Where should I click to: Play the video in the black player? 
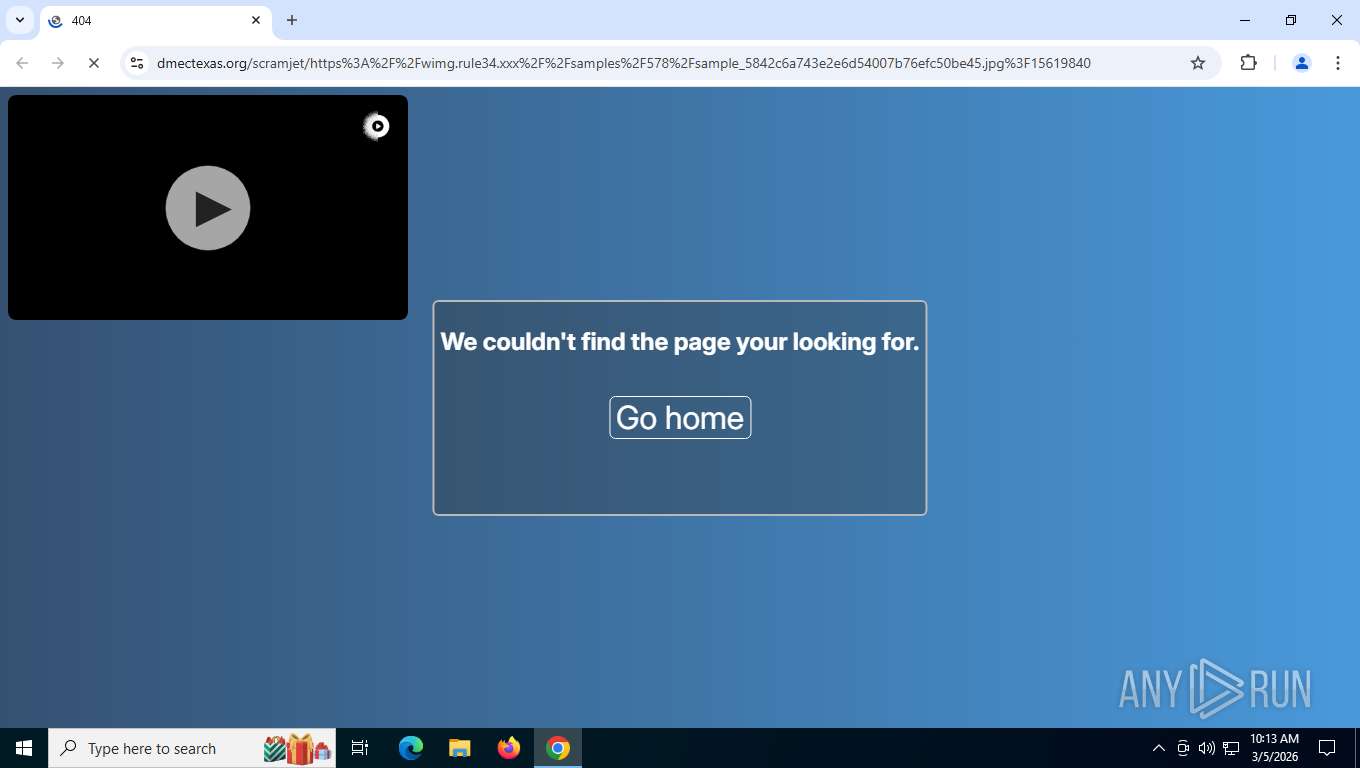(x=208, y=208)
